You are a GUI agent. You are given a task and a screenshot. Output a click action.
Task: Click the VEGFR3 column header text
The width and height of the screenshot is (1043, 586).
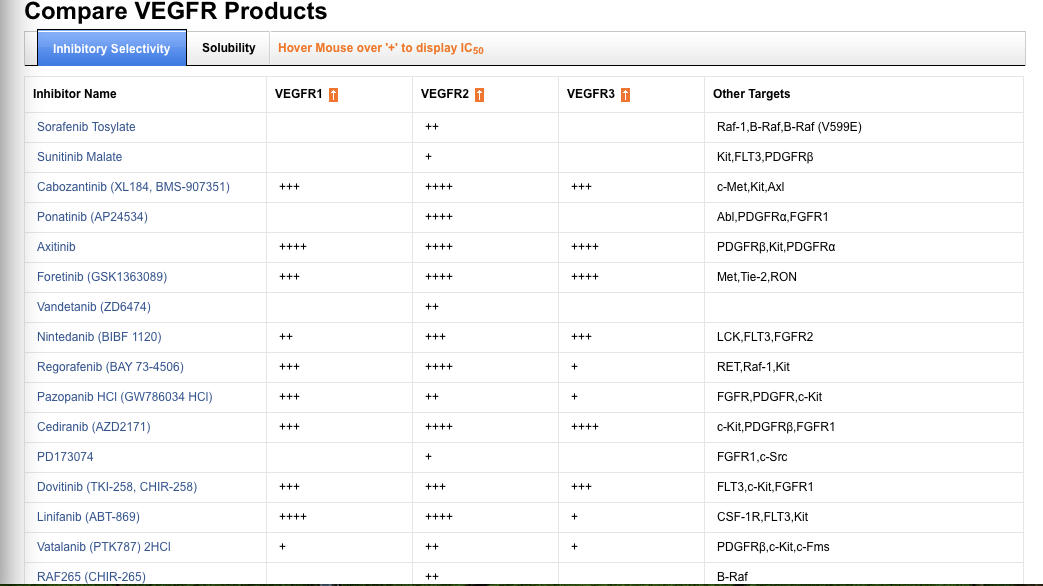(591, 94)
